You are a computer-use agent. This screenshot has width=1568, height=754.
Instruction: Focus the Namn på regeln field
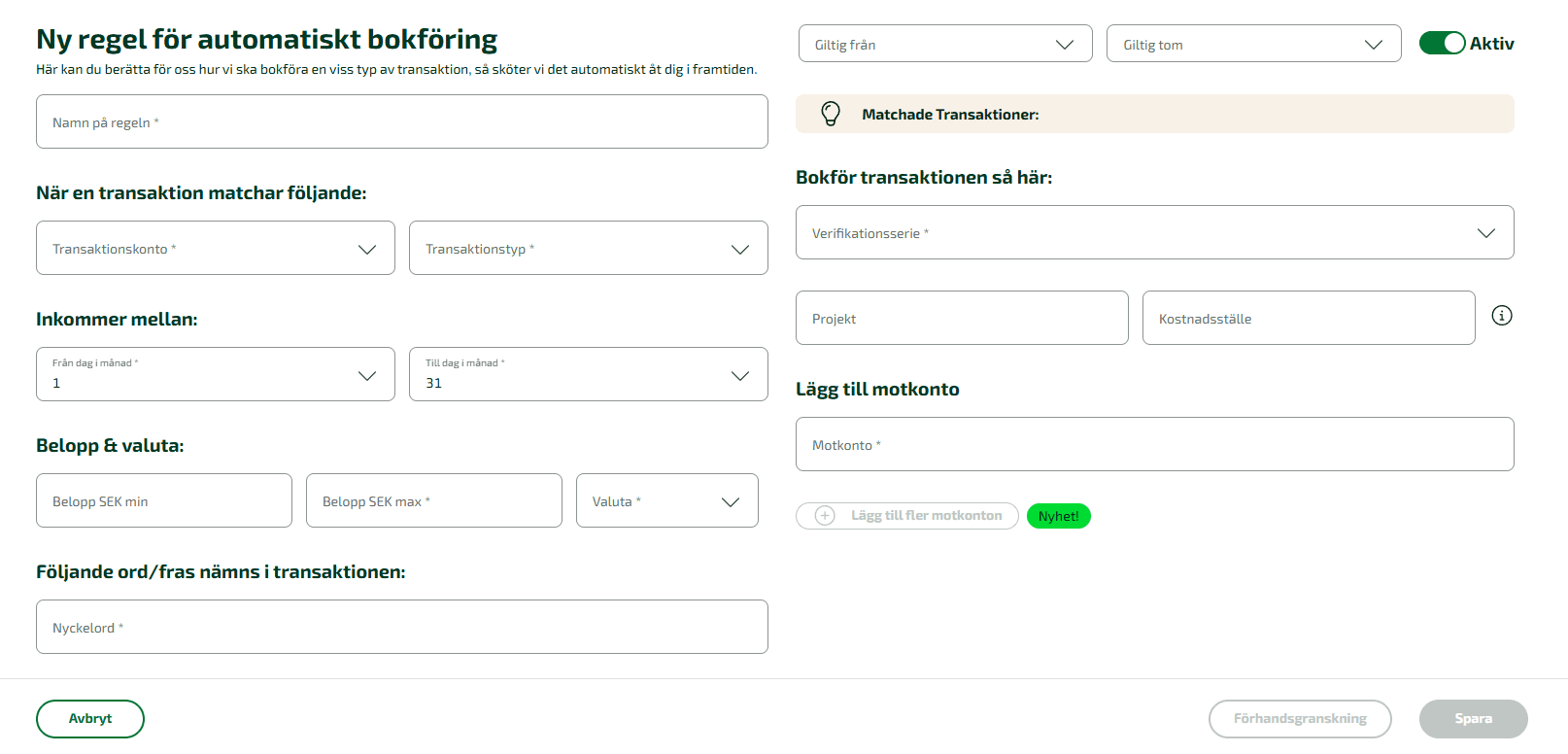tap(401, 122)
